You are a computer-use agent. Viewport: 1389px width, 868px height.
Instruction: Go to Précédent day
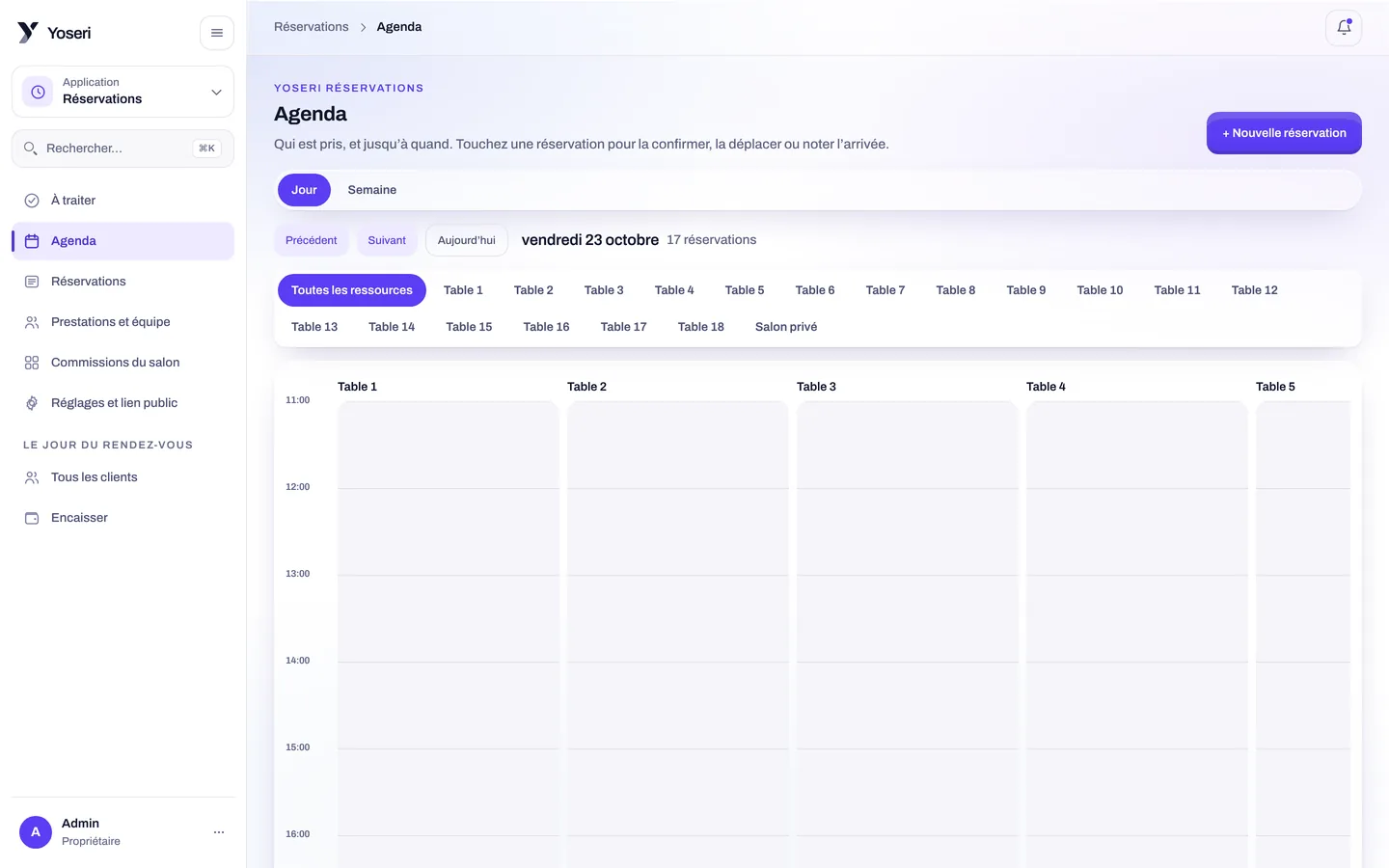point(312,240)
